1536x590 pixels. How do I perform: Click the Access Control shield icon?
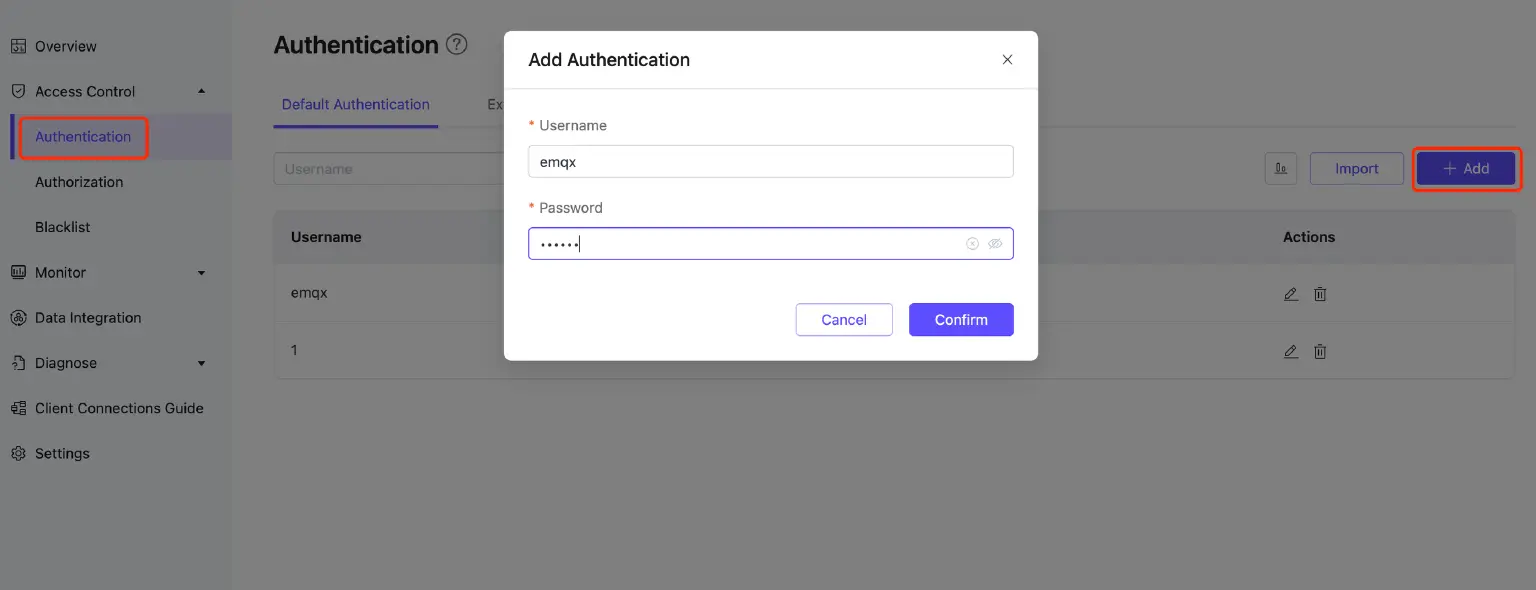click(x=18, y=91)
